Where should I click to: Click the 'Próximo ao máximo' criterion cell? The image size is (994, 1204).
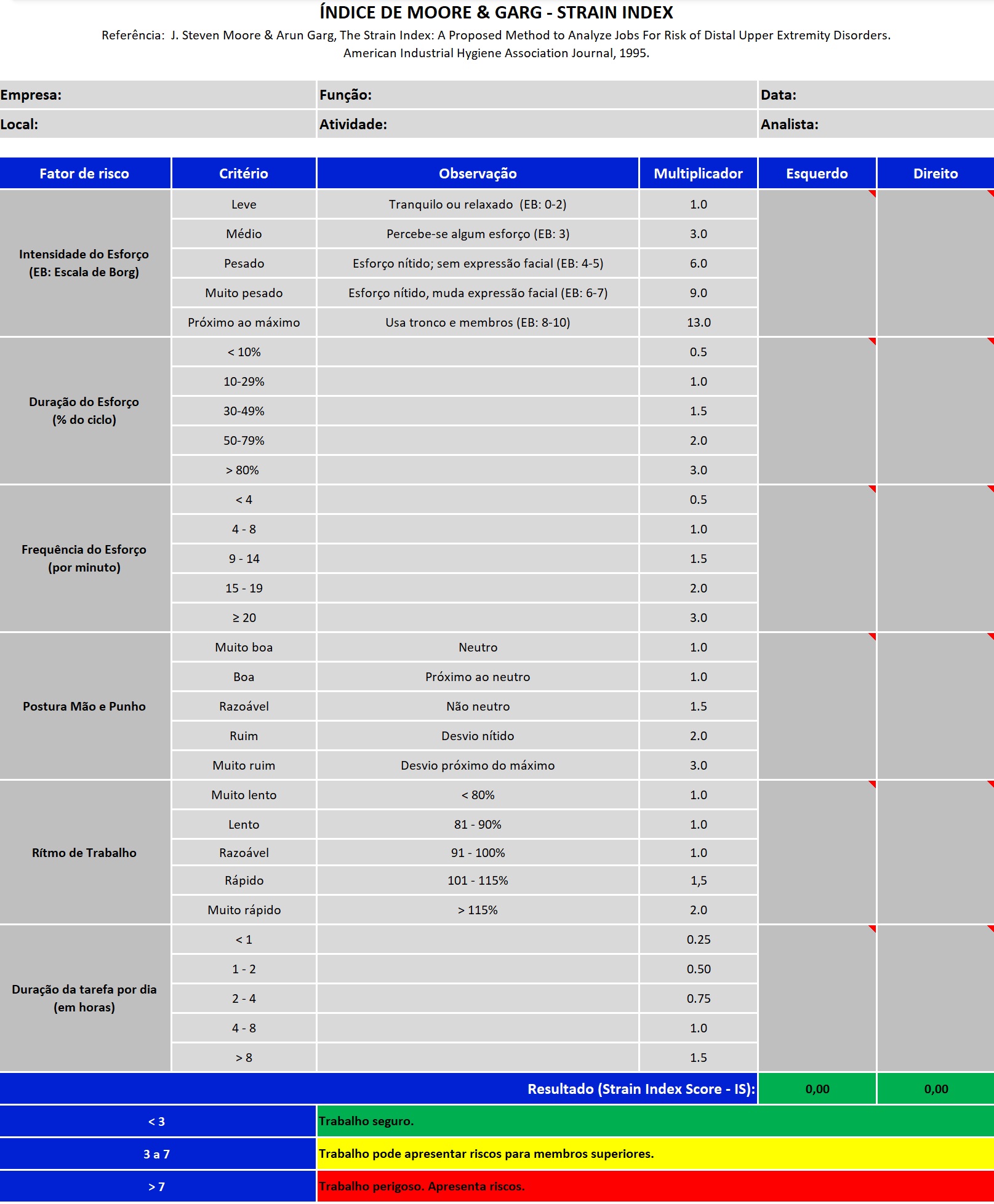[x=244, y=322]
